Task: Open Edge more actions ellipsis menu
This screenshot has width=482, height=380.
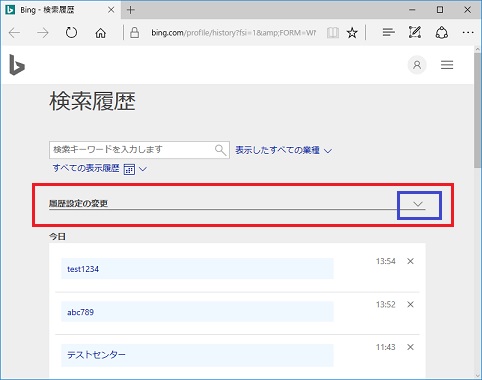Action: (468, 33)
